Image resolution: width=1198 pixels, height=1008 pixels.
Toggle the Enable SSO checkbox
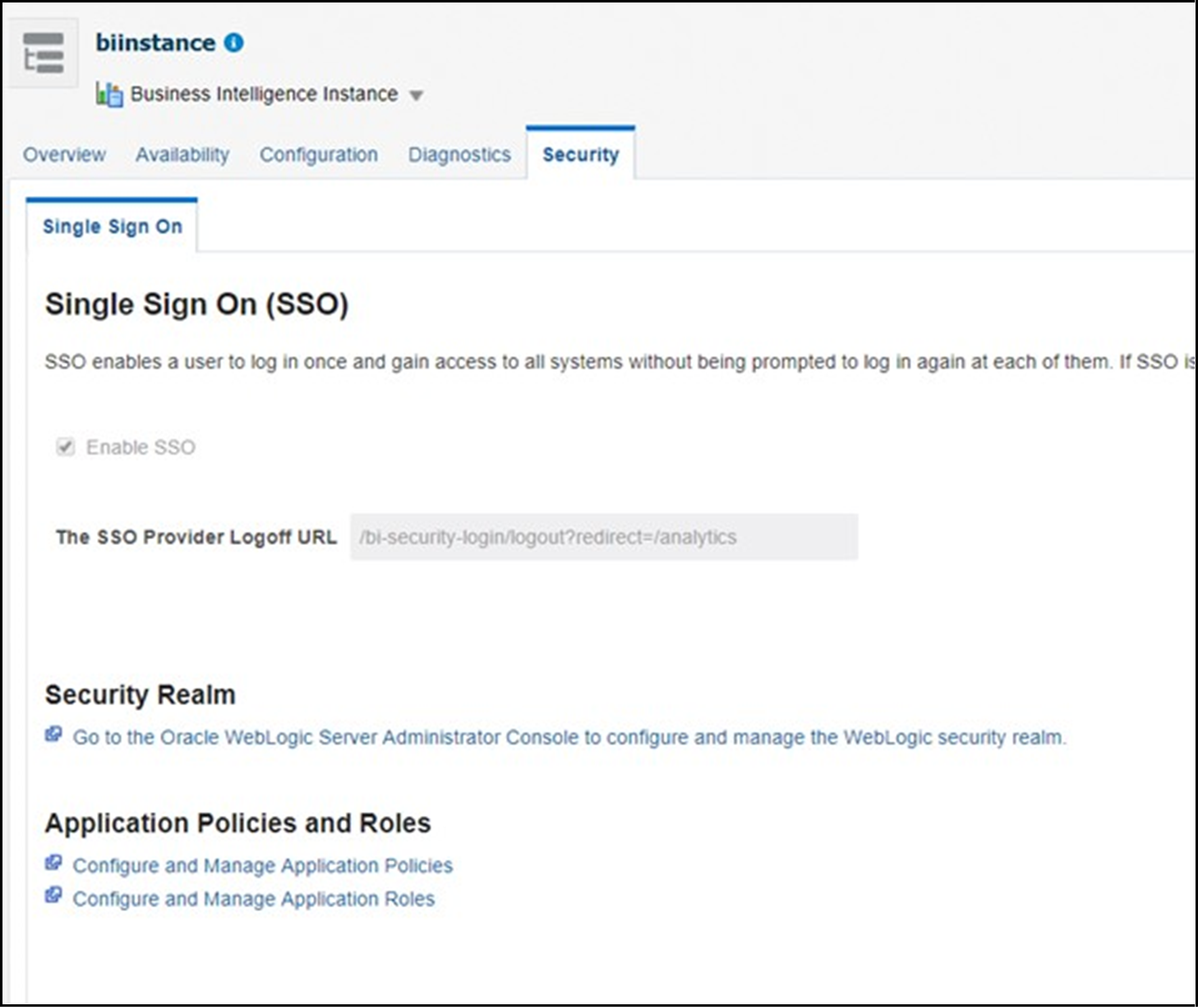pyautogui.click(x=65, y=447)
